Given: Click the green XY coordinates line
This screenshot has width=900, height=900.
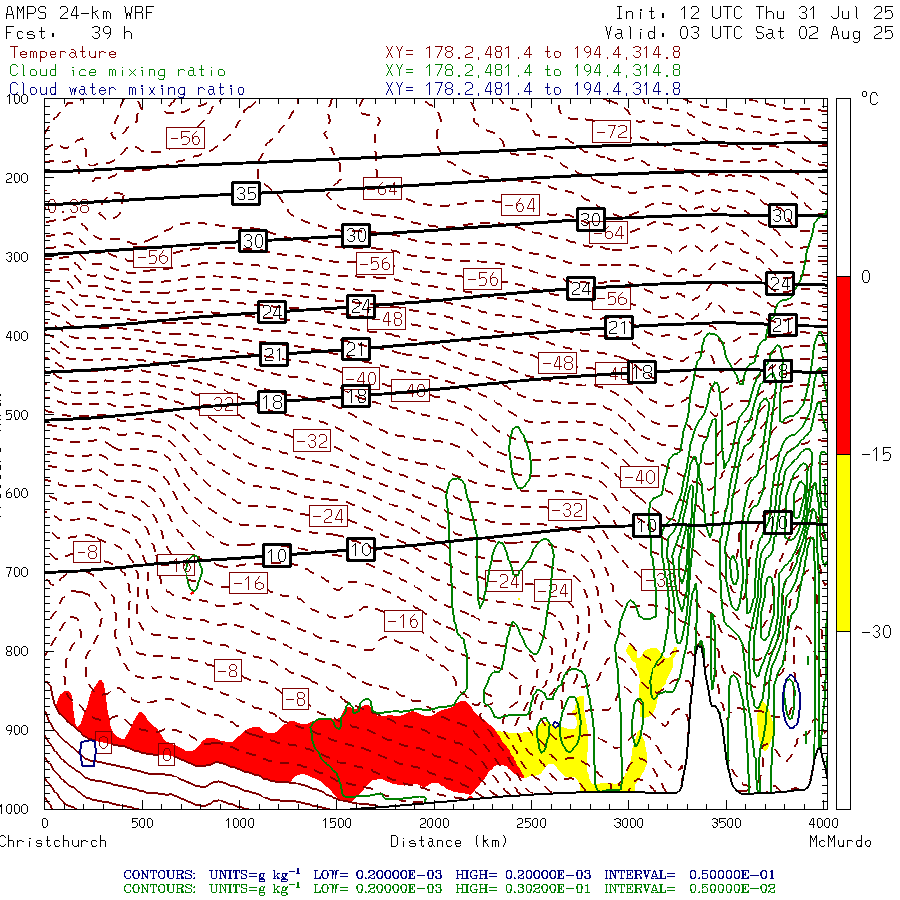Looking at the screenshot, I should [533, 71].
